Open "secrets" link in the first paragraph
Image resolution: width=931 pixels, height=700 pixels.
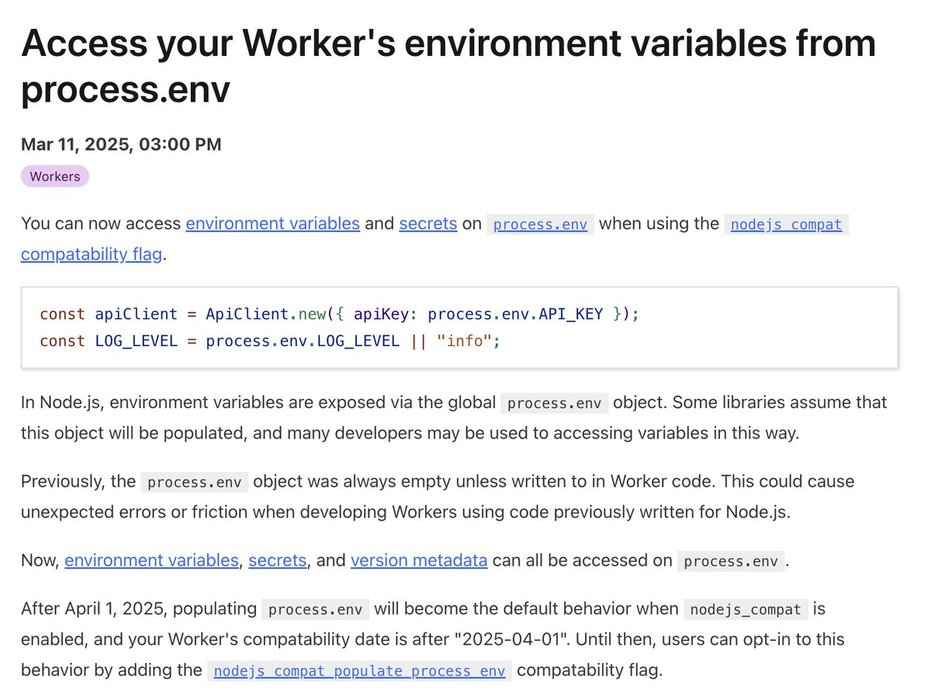pos(428,224)
